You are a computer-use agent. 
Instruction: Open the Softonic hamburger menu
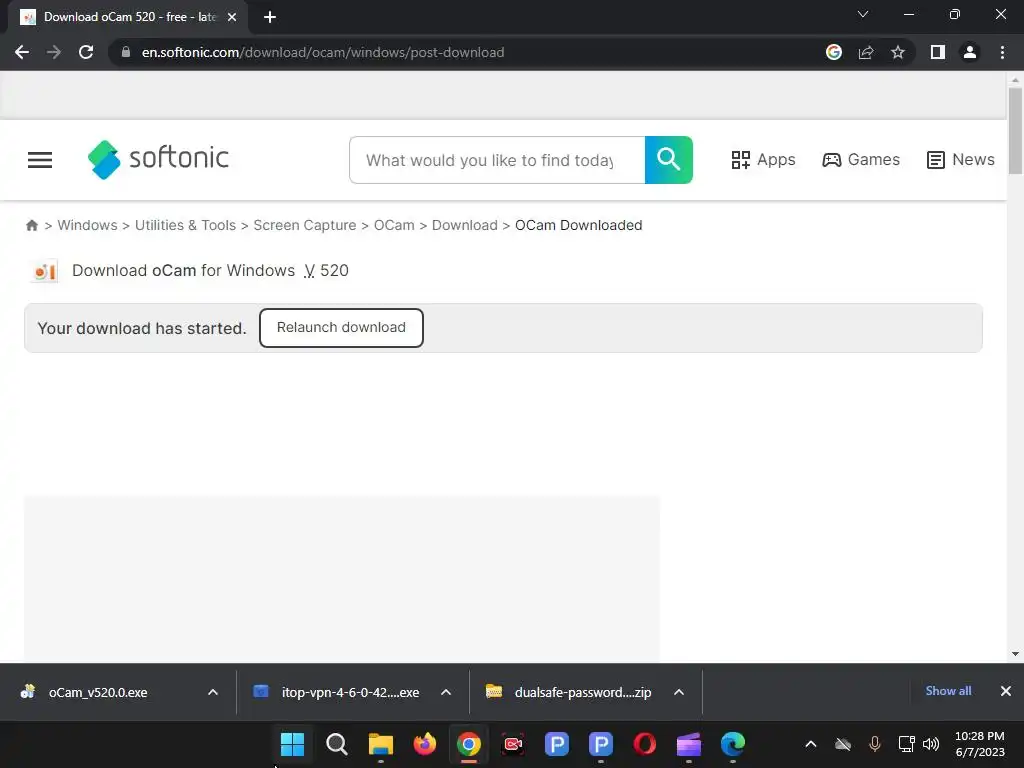tap(40, 160)
